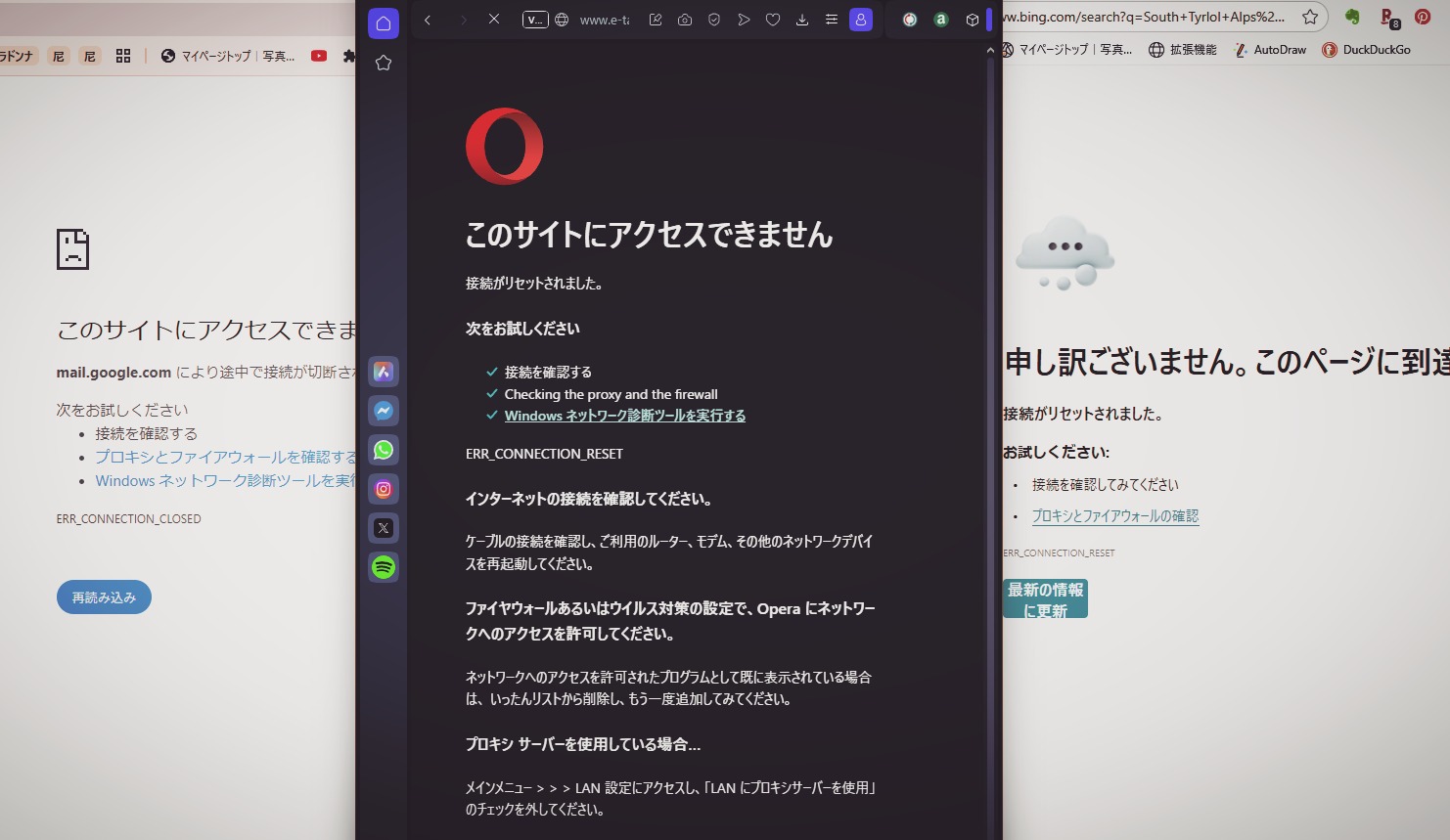Open YouTube bookmark in left browser
The image size is (1450, 840).
(x=319, y=56)
